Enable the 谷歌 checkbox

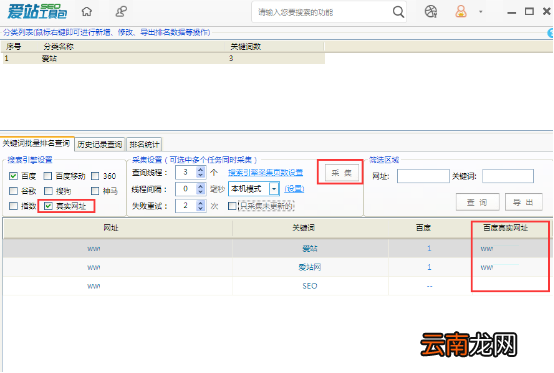click(x=13, y=191)
